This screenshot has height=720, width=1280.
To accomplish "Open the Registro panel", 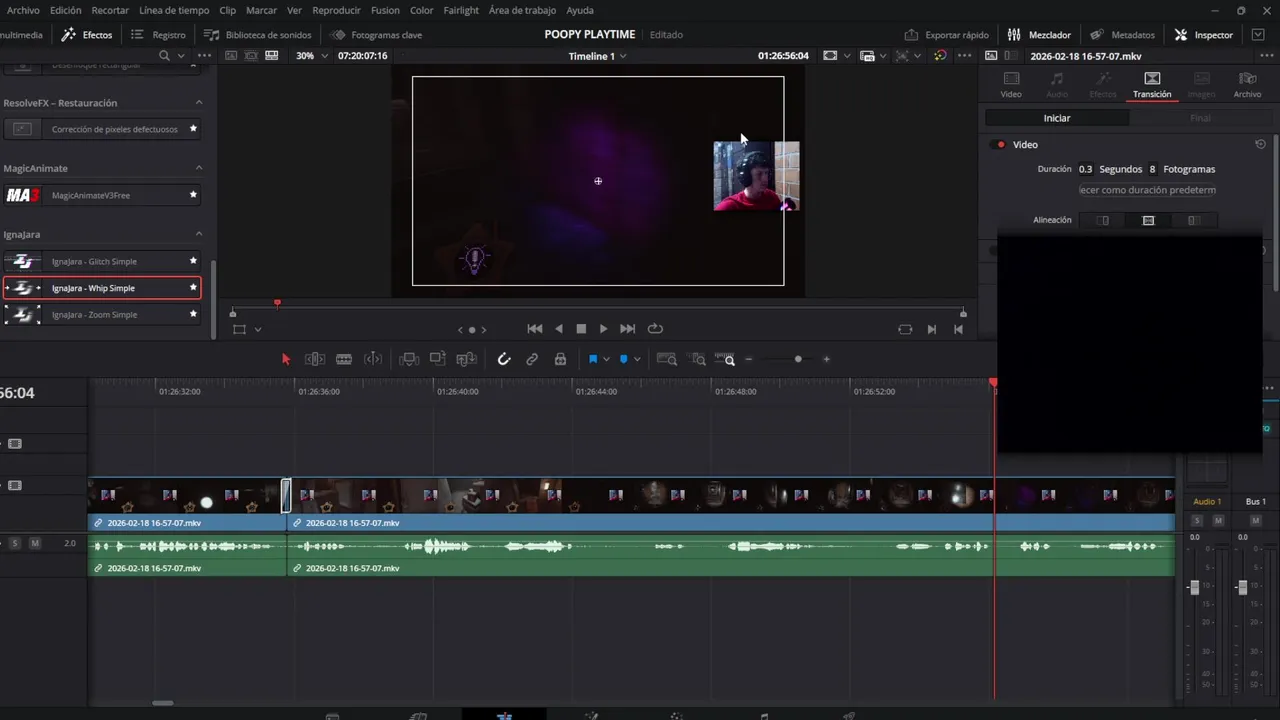I will click(x=159, y=35).
